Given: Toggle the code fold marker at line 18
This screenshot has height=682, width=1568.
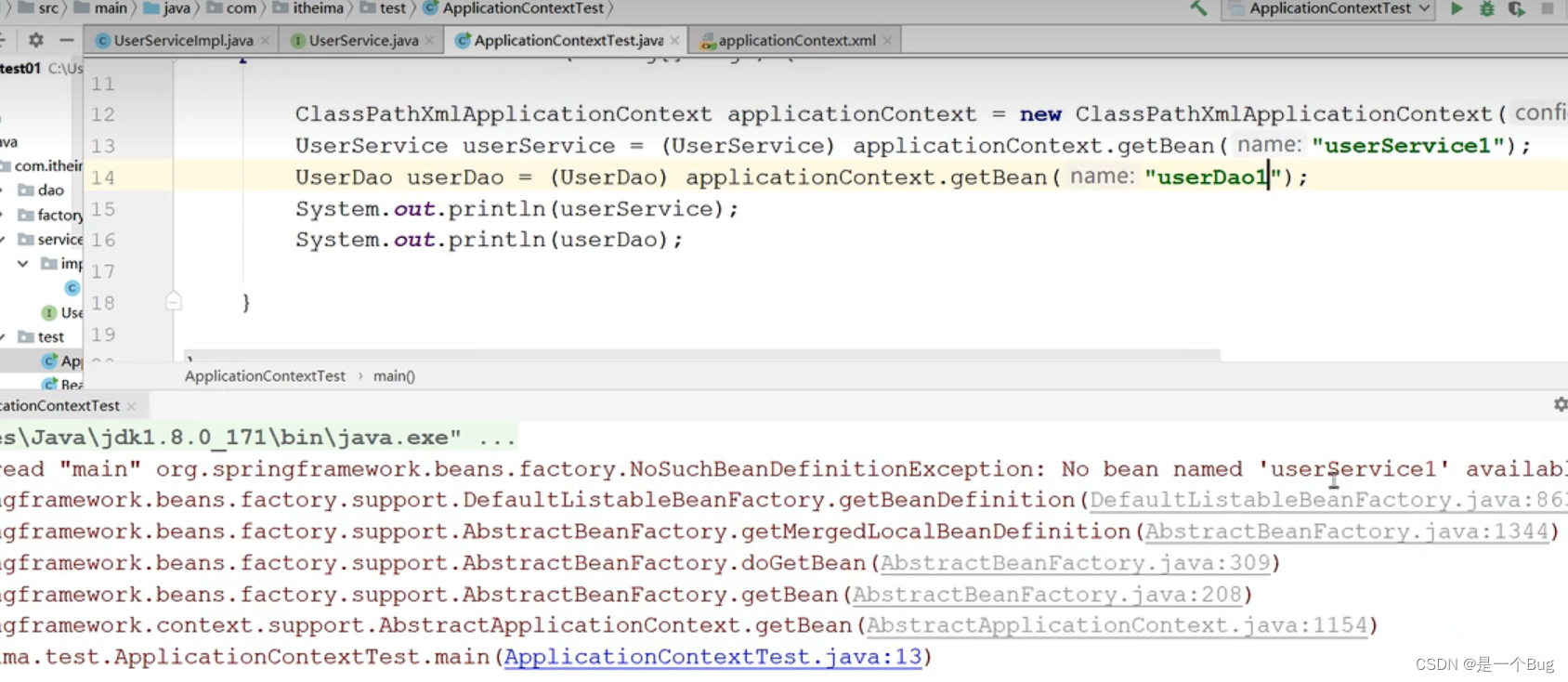Looking at the screenshot, I should click(174, 301).
